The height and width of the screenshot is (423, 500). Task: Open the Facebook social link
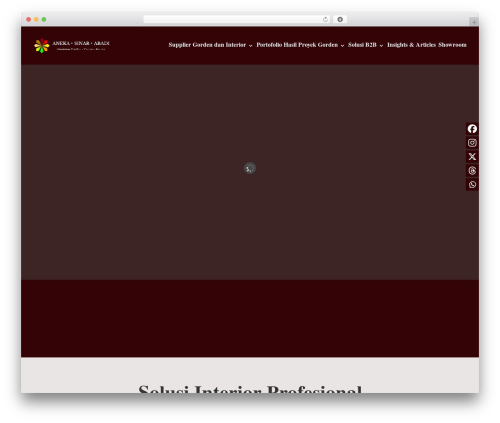[x=472, y=129]
